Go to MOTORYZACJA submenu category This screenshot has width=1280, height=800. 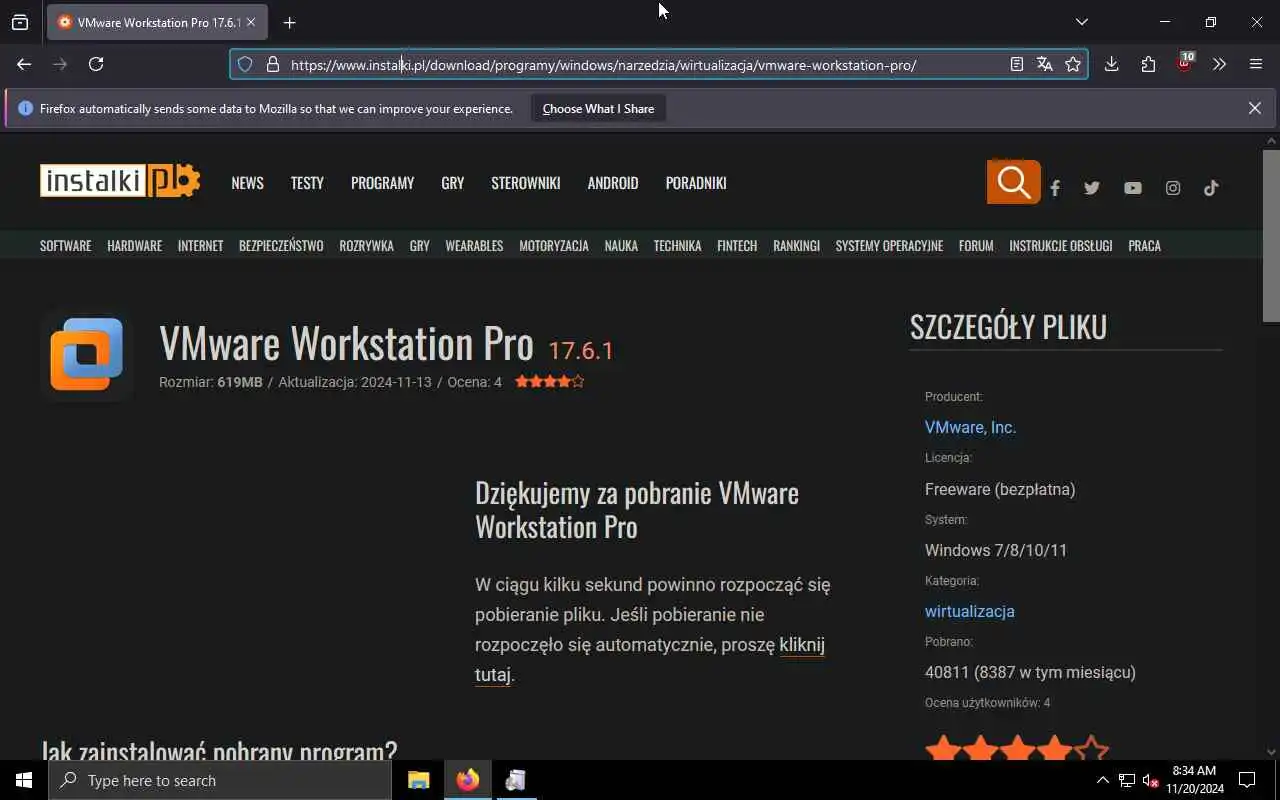click(x=553, y=246)
